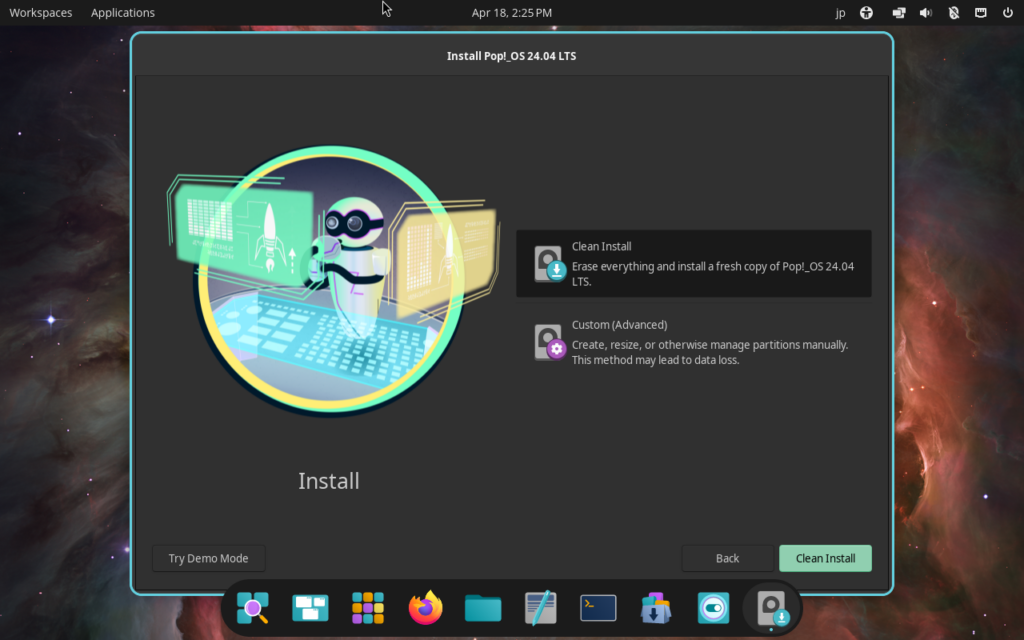
Task: Click the Try Demo Mode button
Action: (208, 558)
